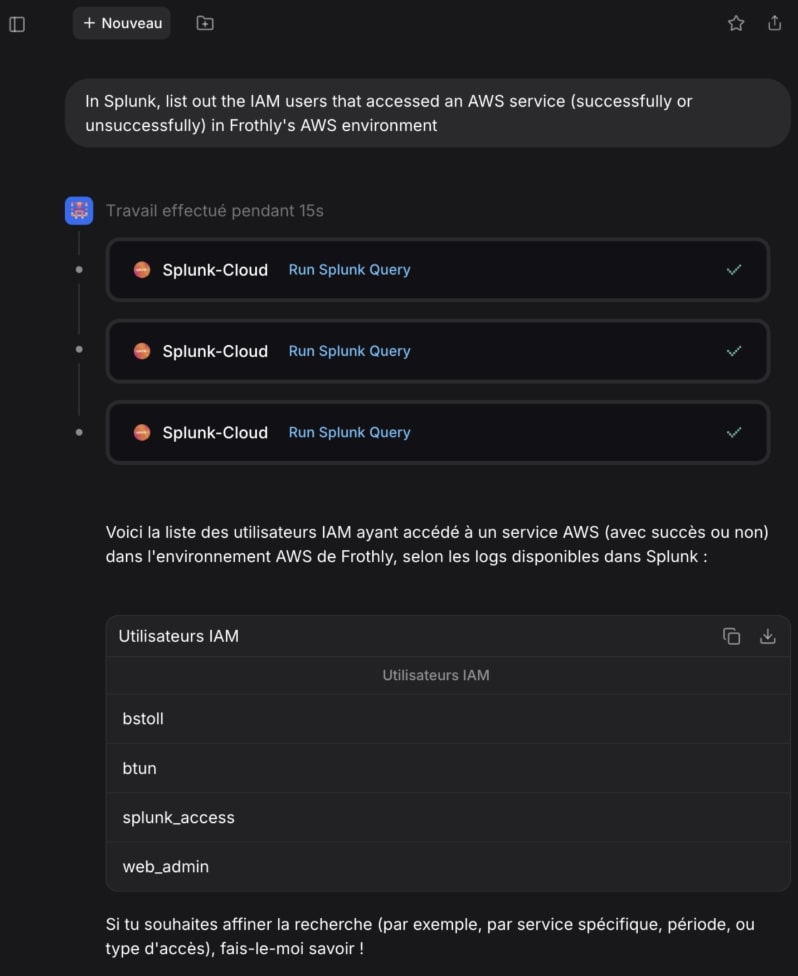Open the third Run Splunk Query link
The width and height of the screenshot is (798, 976).
tap(349, 433)
